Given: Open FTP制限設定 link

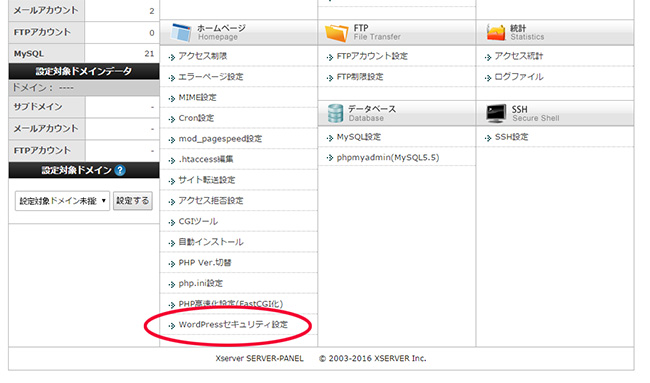Looking at the screenshot, I should (360, 77).
